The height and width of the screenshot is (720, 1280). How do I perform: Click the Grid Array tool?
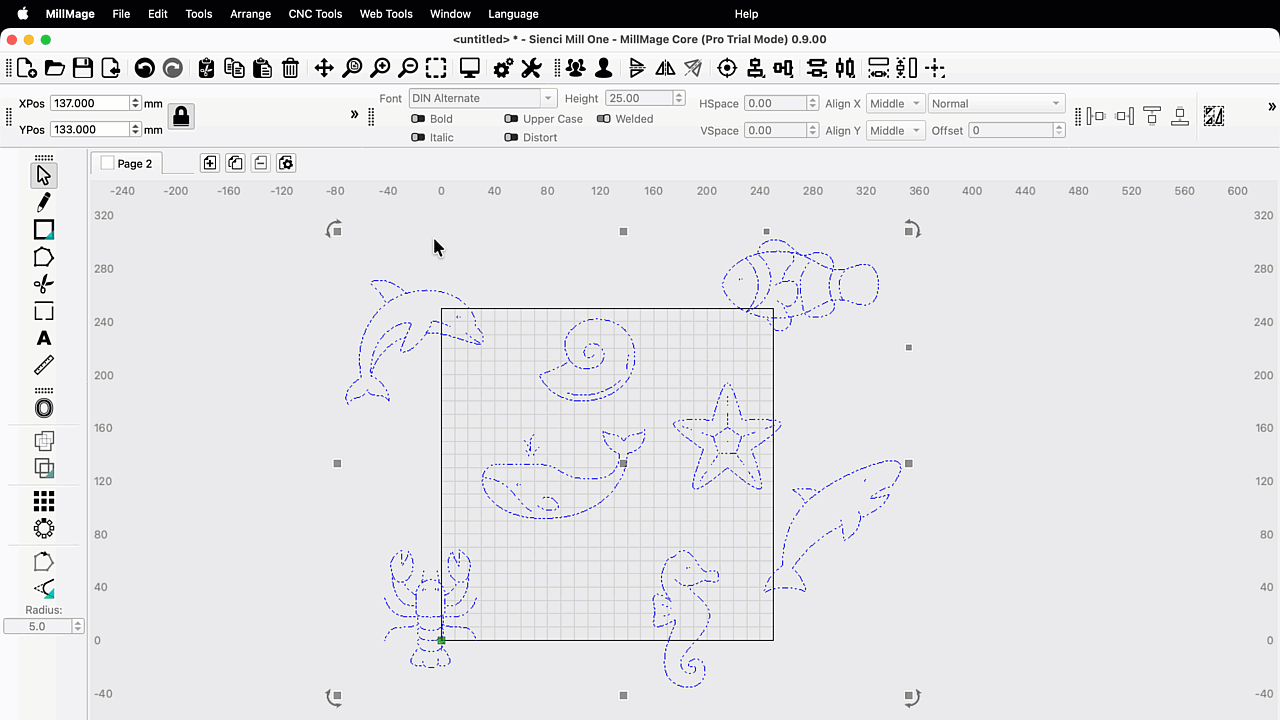(44, 500)
